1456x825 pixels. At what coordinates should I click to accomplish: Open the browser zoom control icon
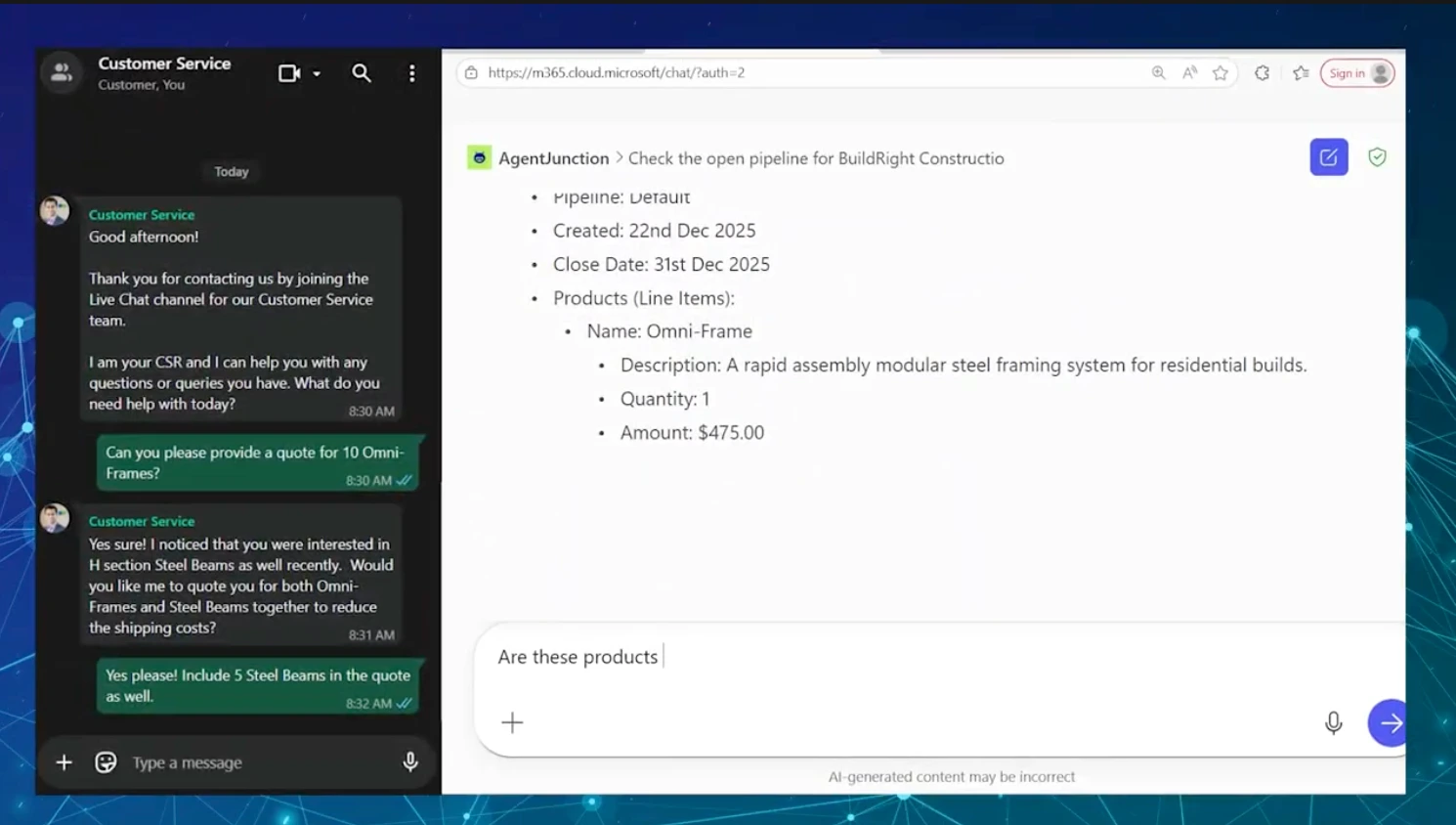[x=1158, y=72]
